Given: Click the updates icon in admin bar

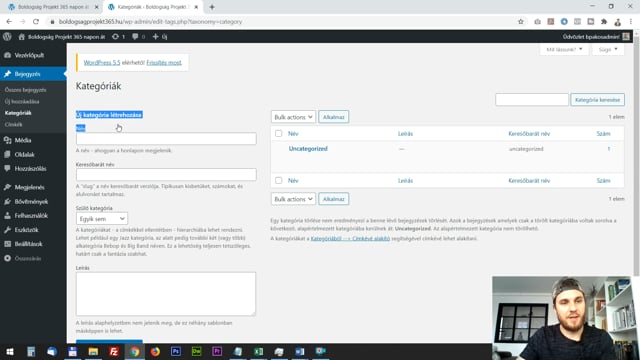Looking at the screenshot, I should (x=116, y=37).
